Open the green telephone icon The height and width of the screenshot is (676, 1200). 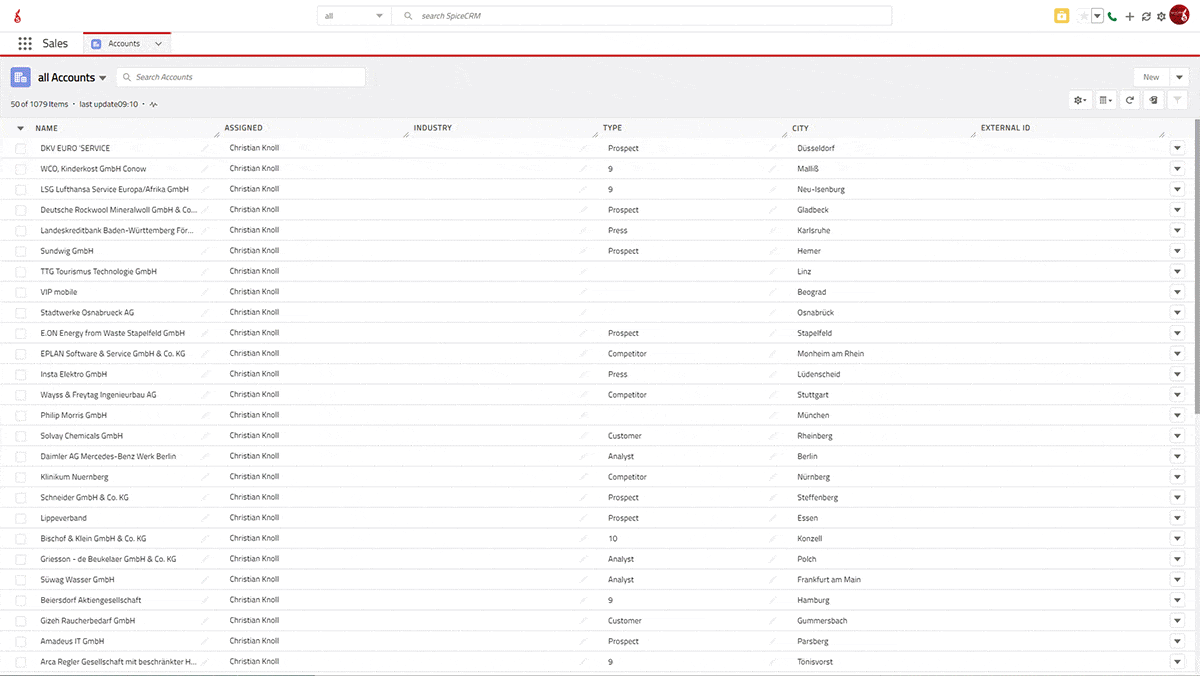coord(1113,16)
